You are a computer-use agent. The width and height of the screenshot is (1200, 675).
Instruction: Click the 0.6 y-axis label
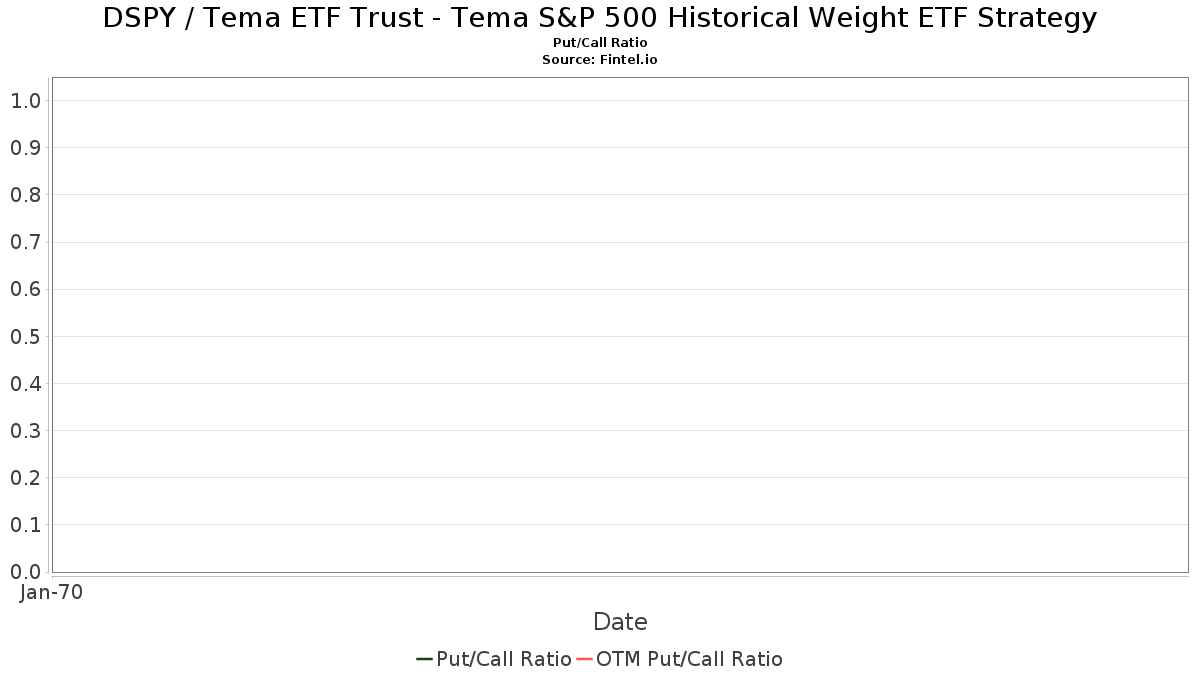(25, 289)
